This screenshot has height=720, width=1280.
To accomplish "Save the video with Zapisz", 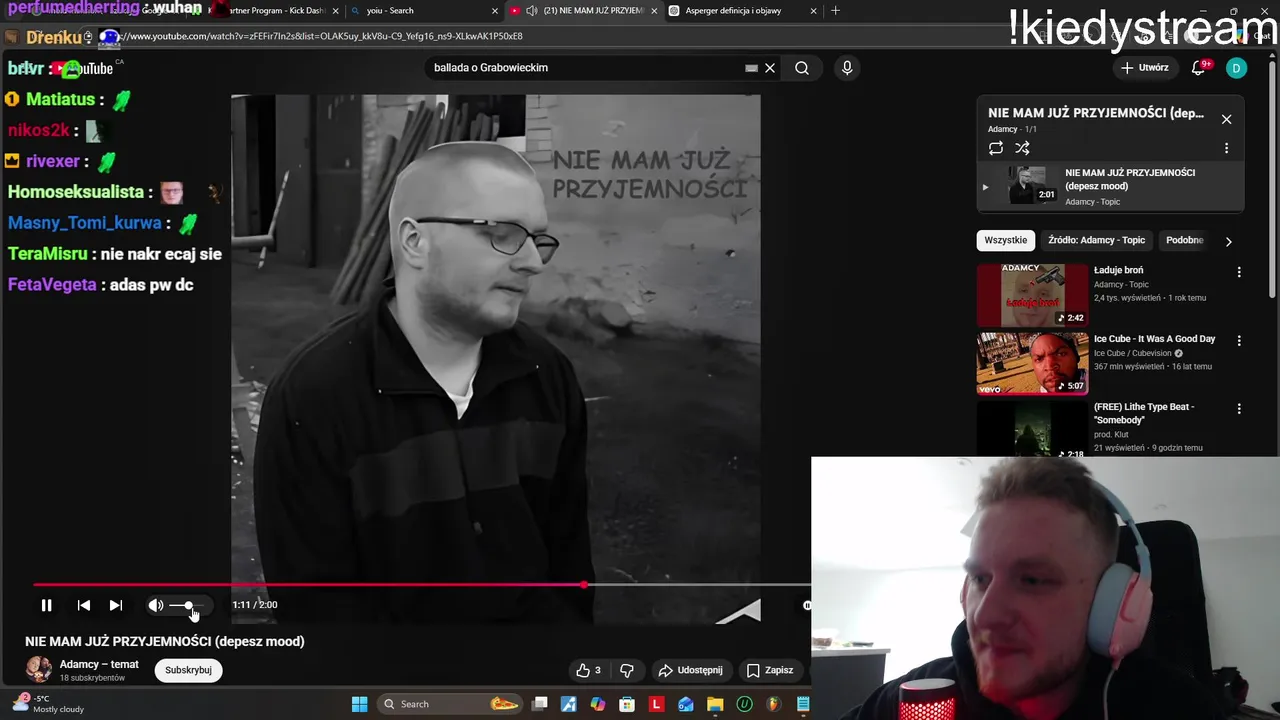I will (x=770, y=670).
